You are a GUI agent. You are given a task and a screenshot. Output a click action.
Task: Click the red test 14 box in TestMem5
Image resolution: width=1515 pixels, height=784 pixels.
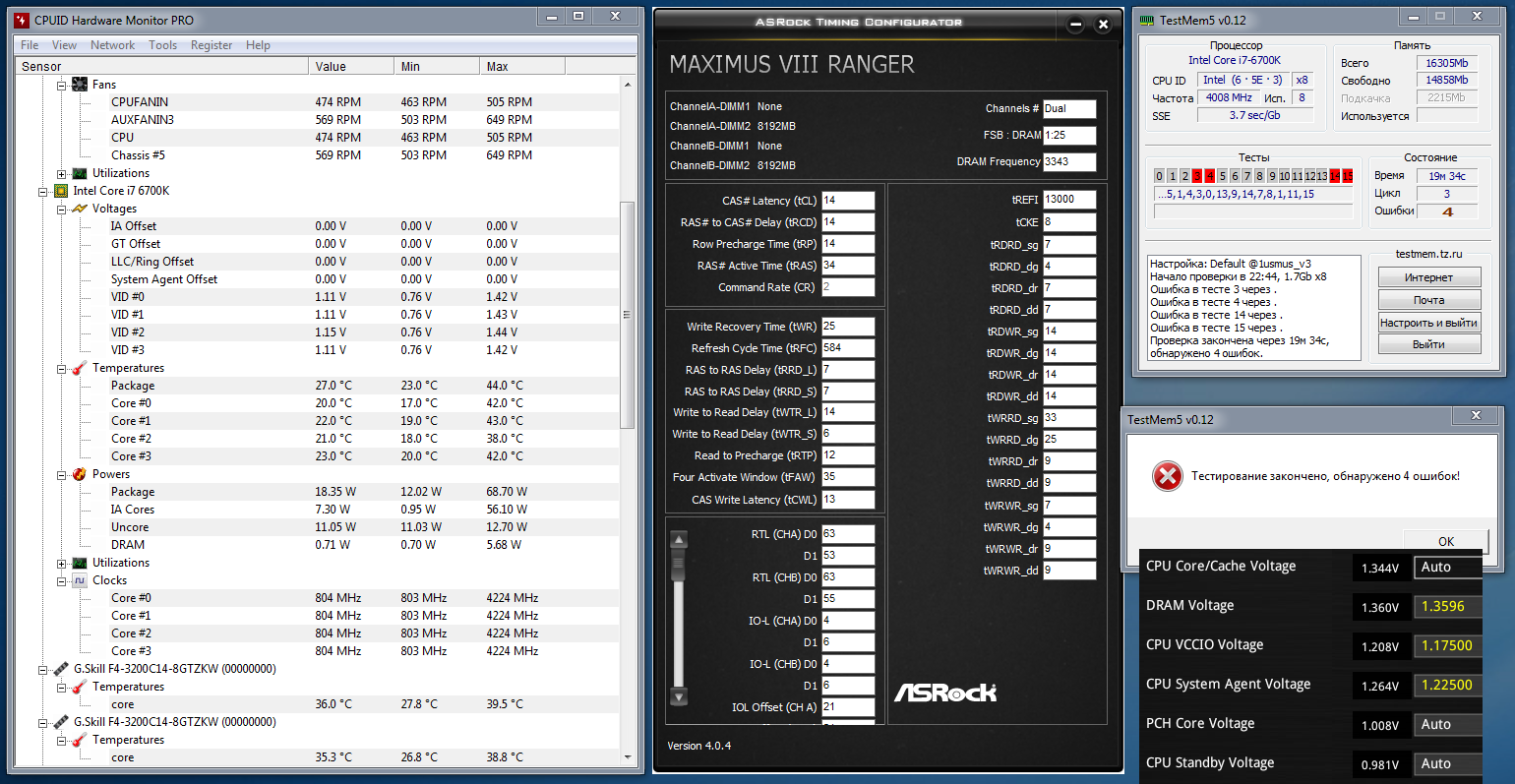pos(1335,176)
